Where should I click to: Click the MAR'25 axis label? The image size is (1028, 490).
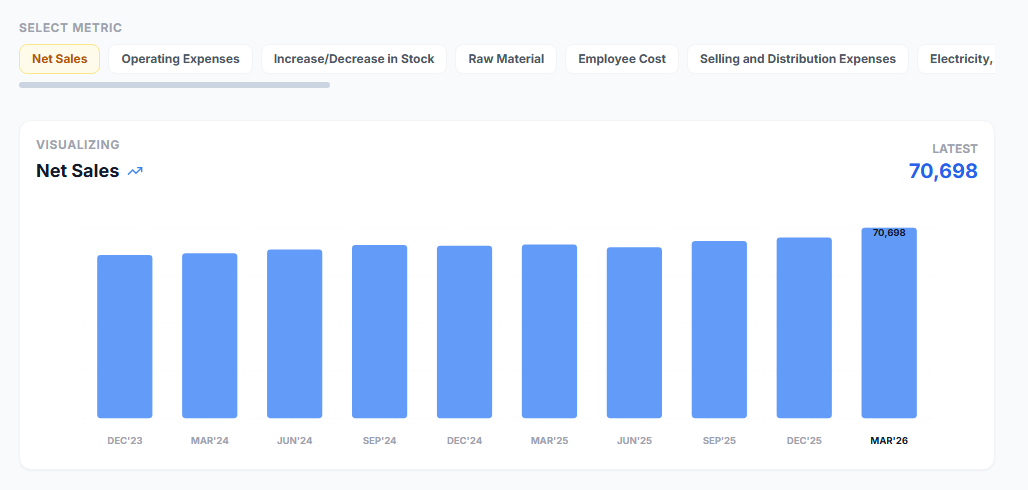pos(549,441)
